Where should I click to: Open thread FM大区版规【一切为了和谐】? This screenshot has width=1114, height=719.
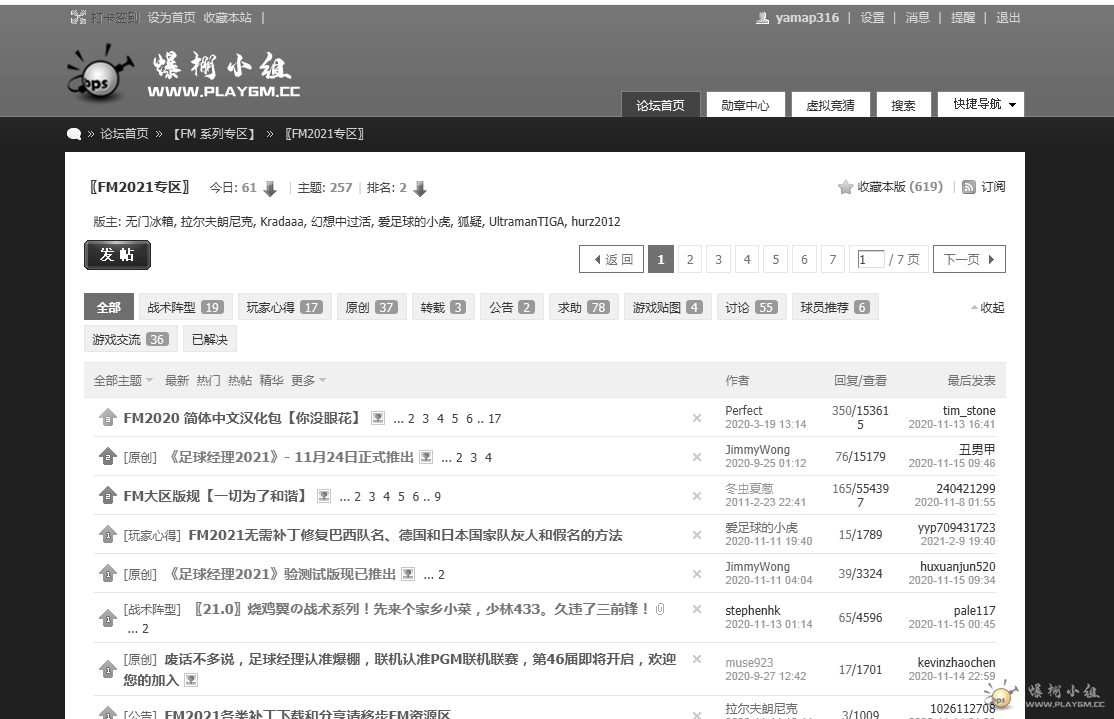(215, 496)
